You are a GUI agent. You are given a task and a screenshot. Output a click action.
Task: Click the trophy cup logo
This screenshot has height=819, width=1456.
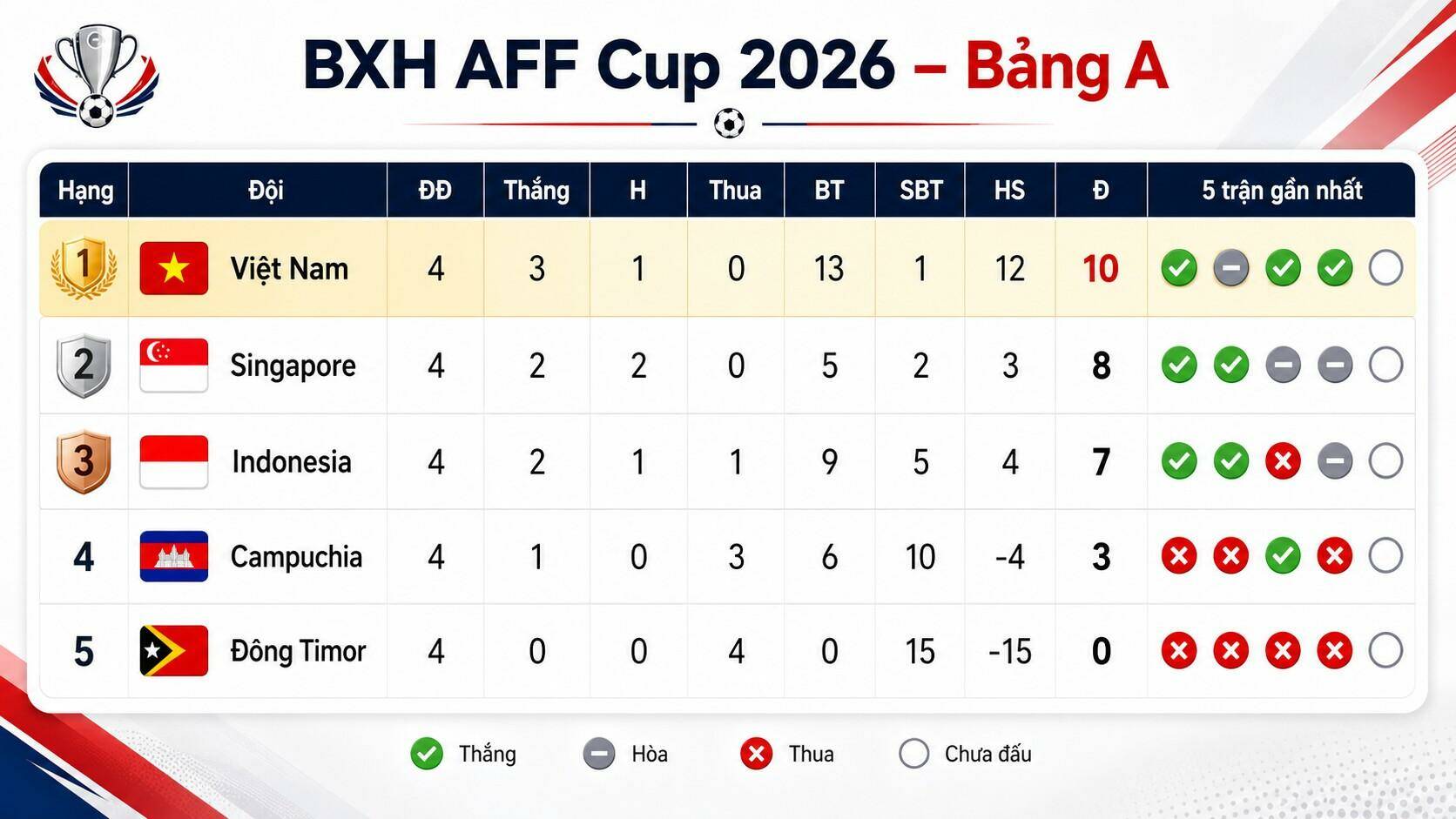pyautogui.click(x=97, y=76)
